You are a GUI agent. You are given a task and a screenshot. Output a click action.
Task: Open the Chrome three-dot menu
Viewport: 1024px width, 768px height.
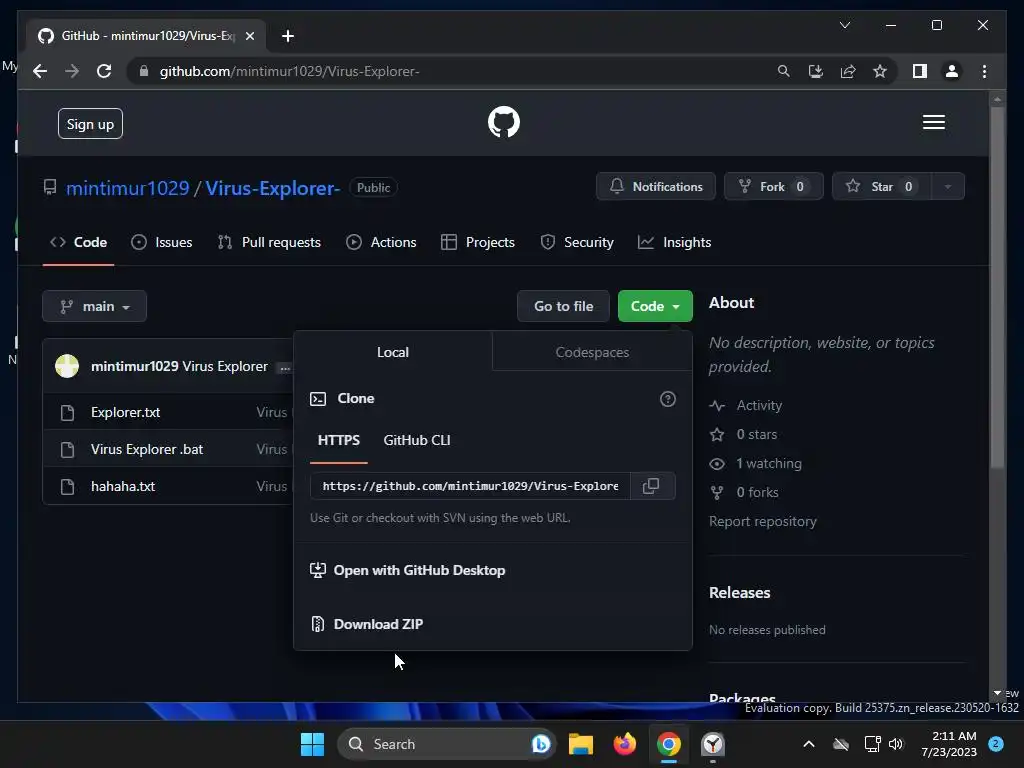984,71
